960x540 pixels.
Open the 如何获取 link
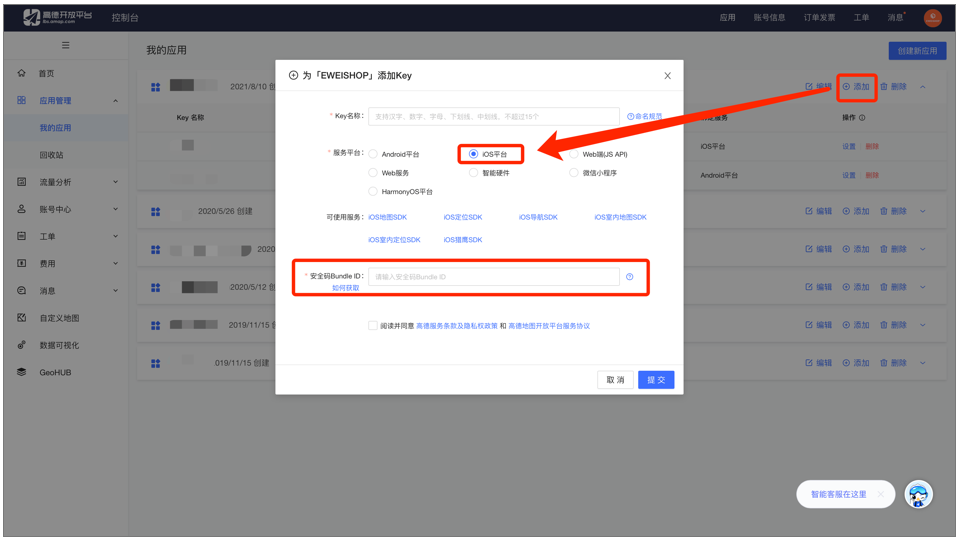click(346, 288)
